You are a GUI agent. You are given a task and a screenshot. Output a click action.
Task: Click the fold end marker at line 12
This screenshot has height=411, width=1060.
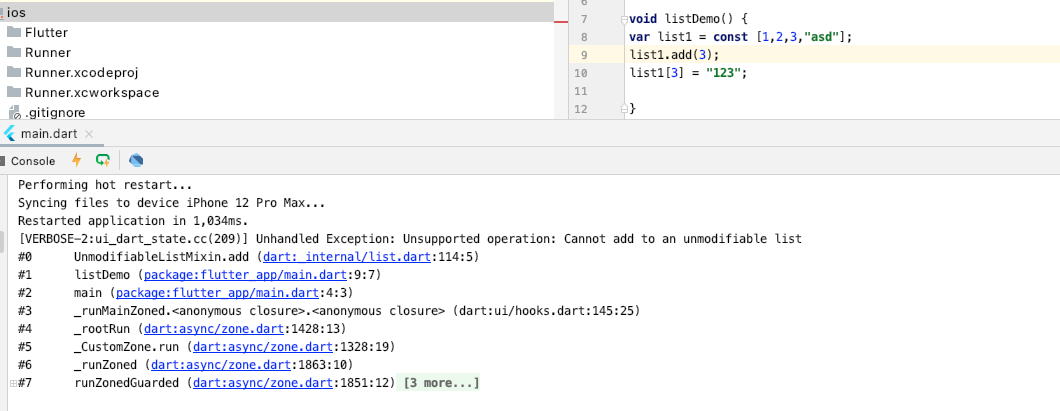coord(625,109)
